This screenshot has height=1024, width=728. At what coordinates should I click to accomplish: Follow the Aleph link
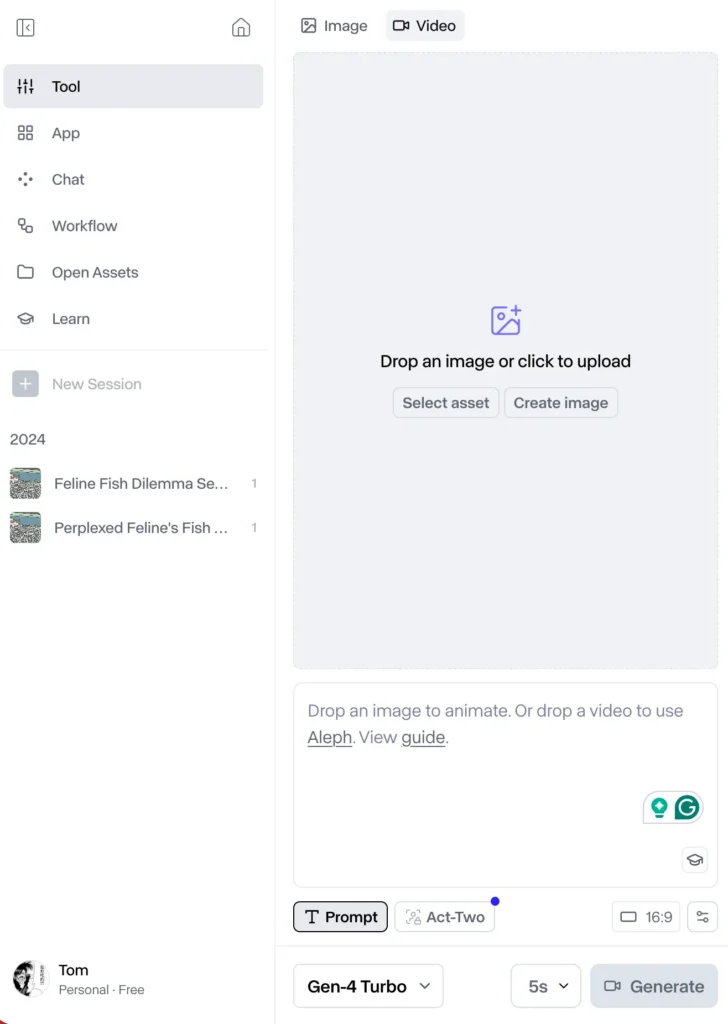click(x=330, y=739)
